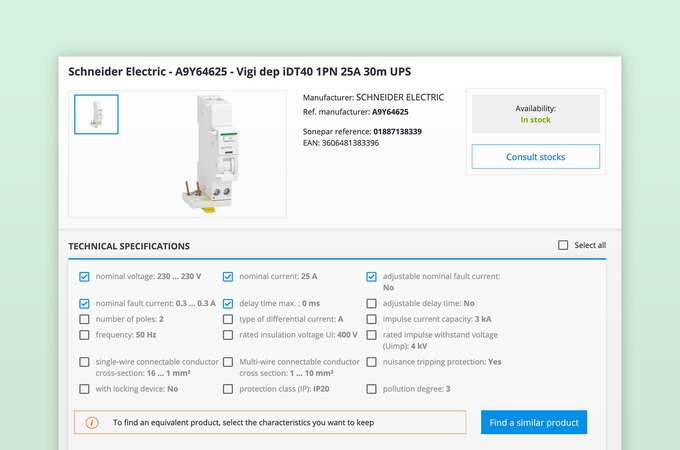Tick the Select all checkbox
The image size is (680, 450).
click(x=563, y=245)
